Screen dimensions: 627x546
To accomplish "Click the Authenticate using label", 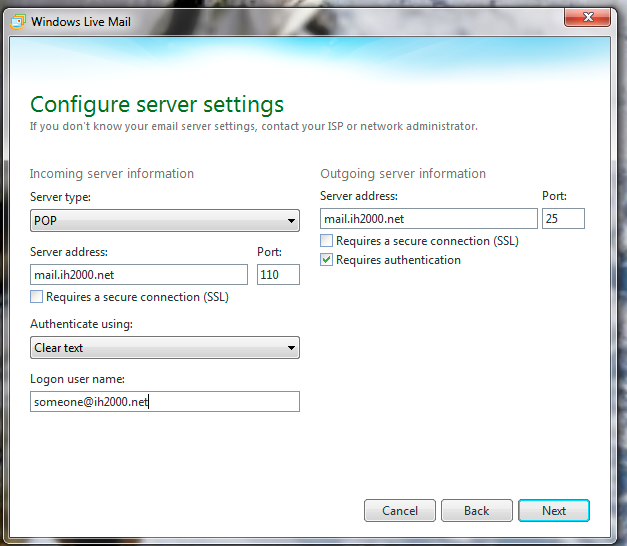I will (x=81, y=324).
